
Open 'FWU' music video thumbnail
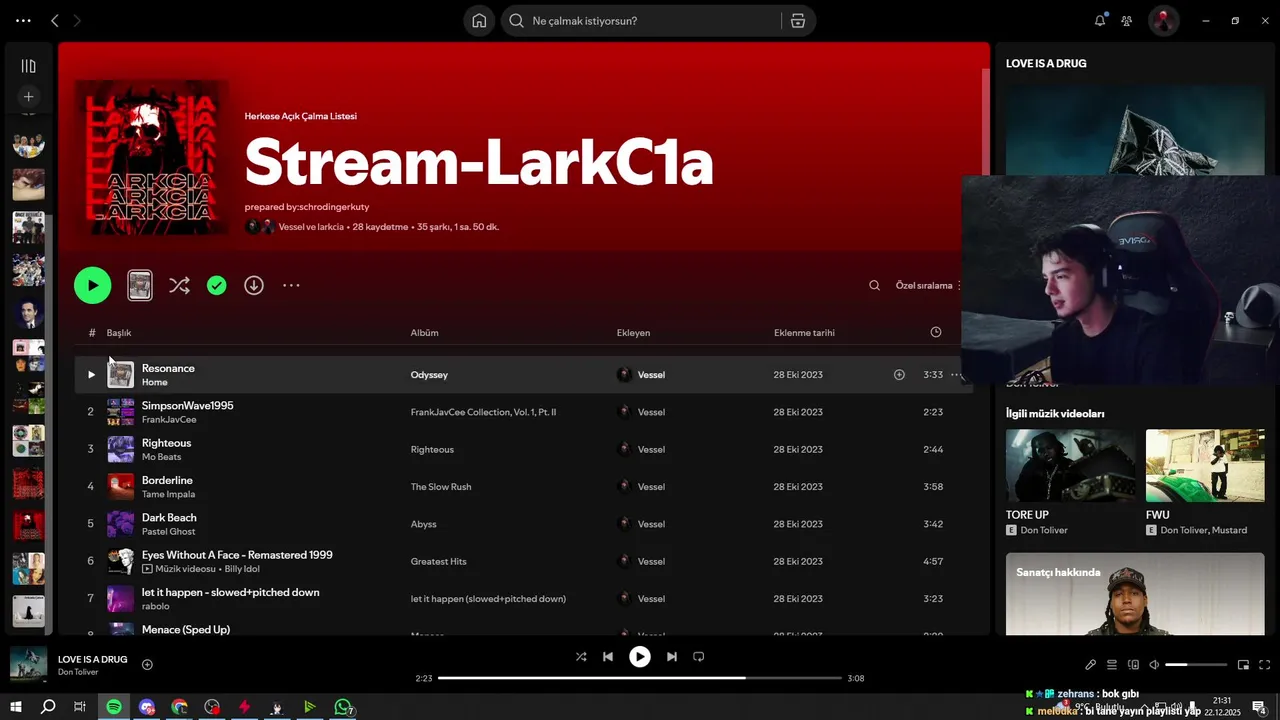click(x=1205, y=465)
